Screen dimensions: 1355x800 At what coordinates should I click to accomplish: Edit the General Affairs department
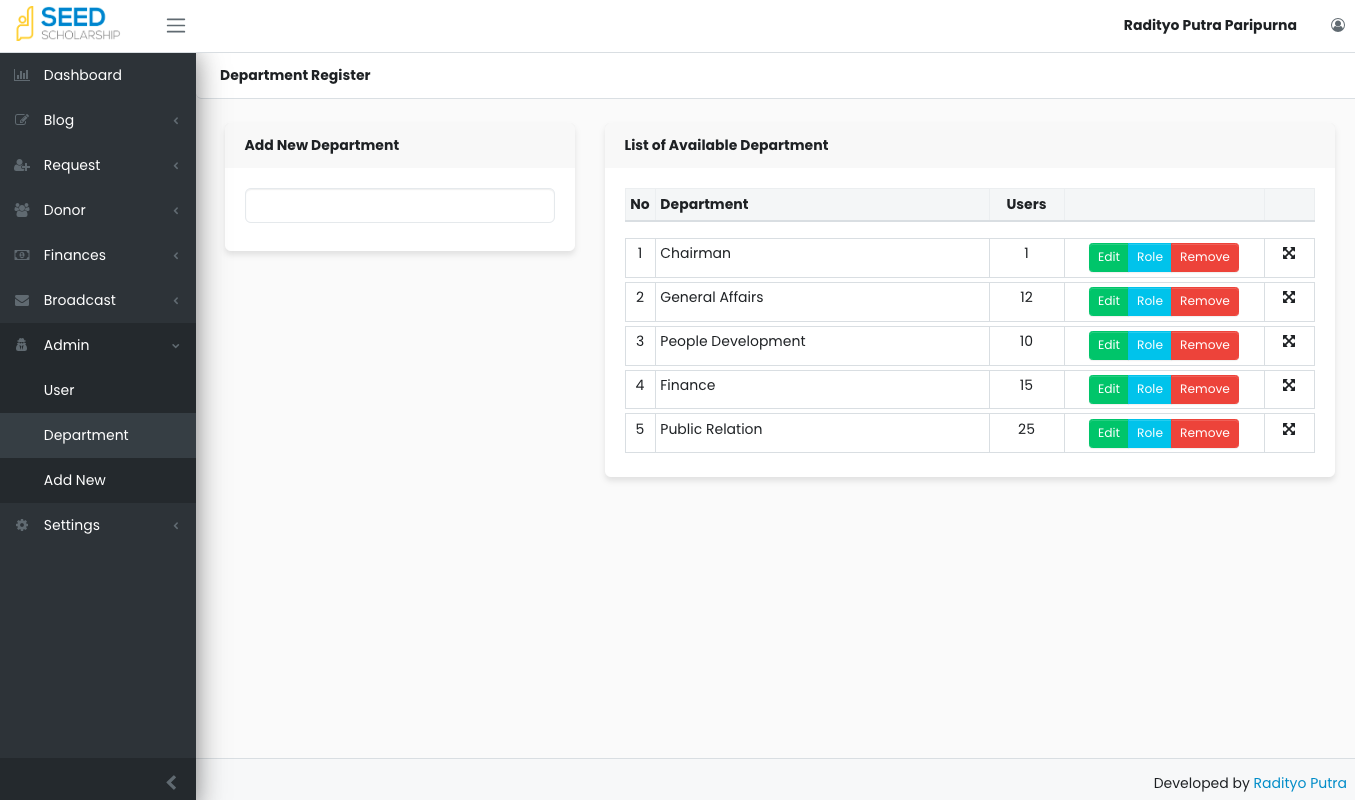click(1108, 301)
